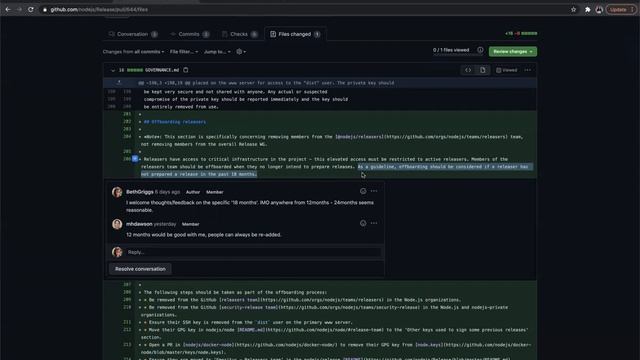640x360 pixels.
Task: Click the GOVERNANCE.md file name
Action: (162, 70)
